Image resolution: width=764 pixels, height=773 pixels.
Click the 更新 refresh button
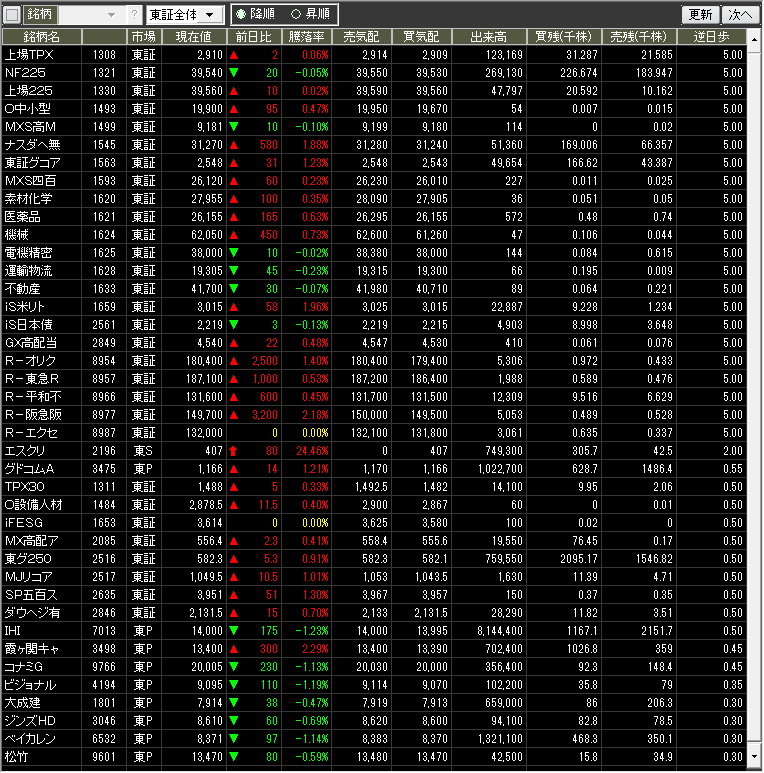point(700,15)
